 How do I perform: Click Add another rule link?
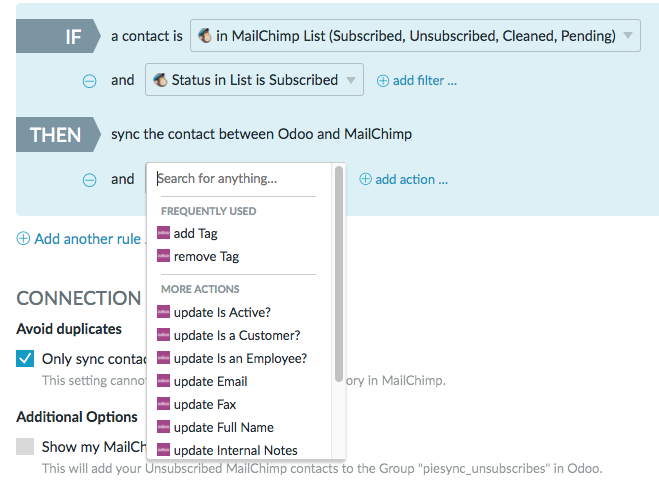click(87, 239)
